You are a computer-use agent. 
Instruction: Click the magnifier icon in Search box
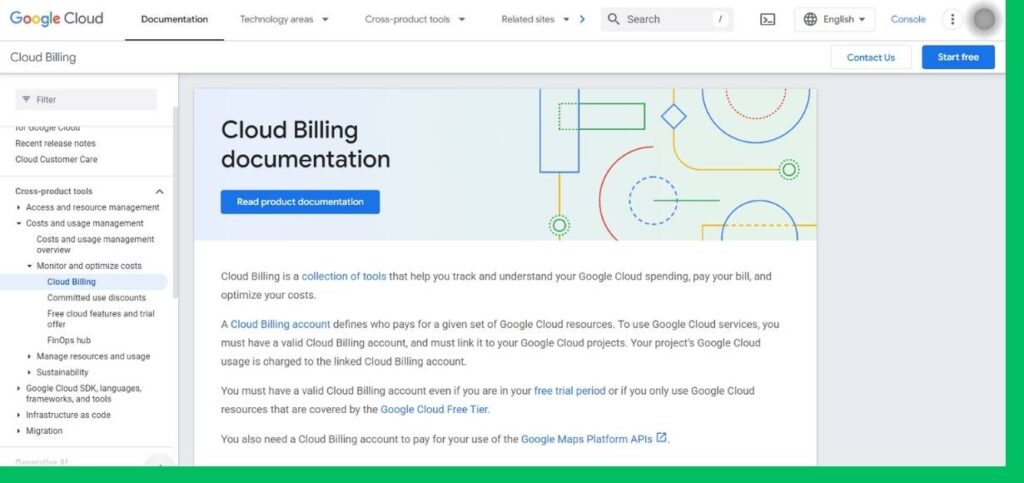pyautogui.click(x=613, y=20)
